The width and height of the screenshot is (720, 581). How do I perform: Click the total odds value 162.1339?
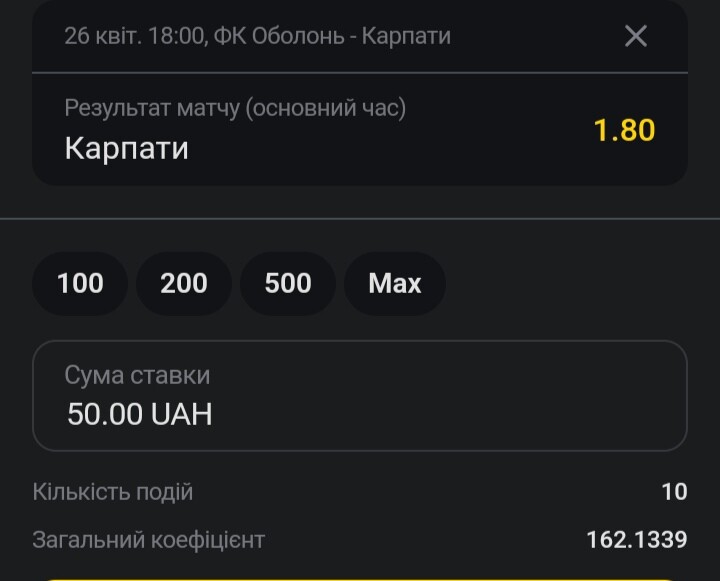tap(637, 540)
